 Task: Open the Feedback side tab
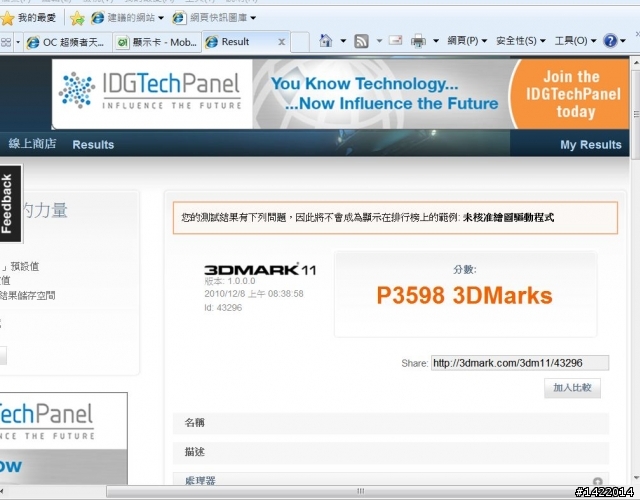10,203
